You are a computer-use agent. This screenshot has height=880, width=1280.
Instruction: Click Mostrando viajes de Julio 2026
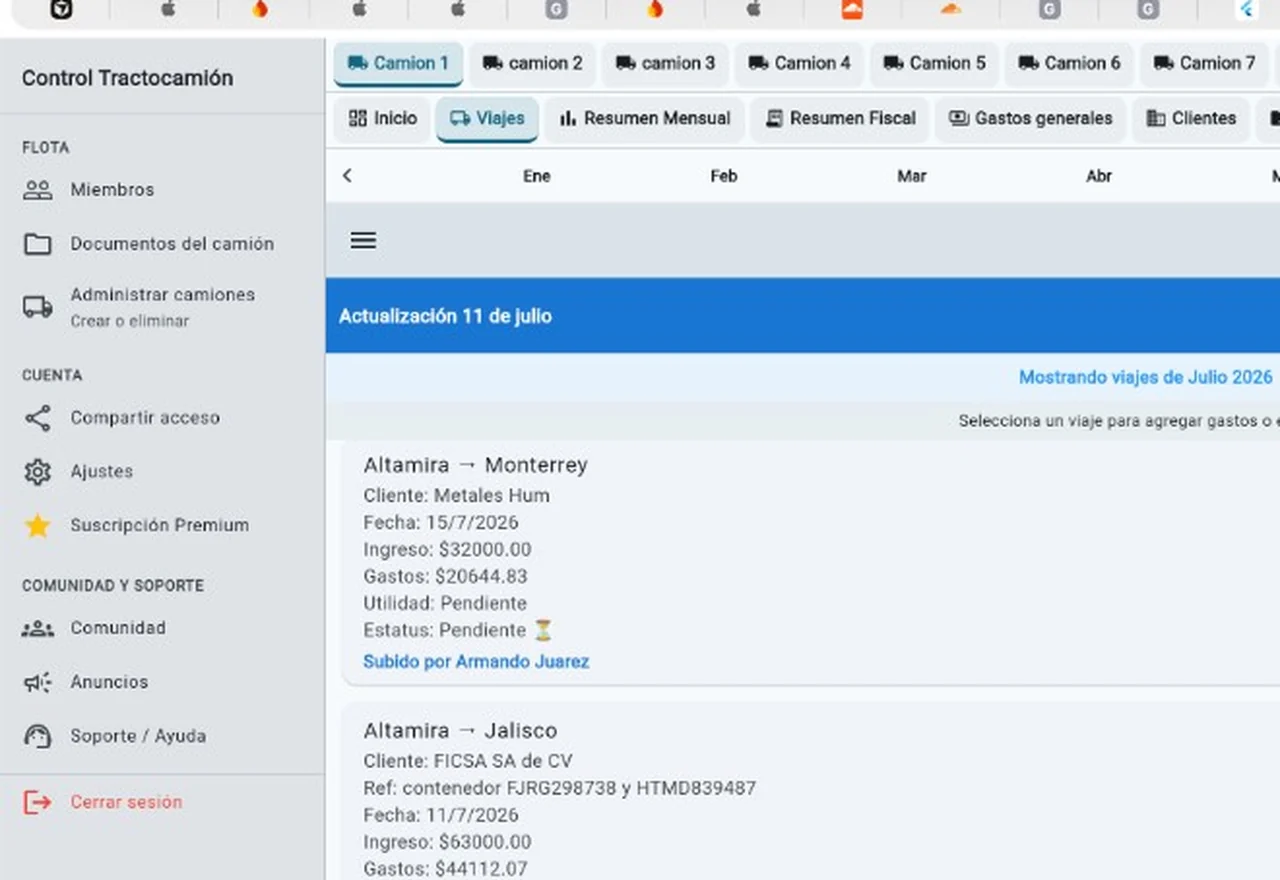click(x=1145, y=378)
